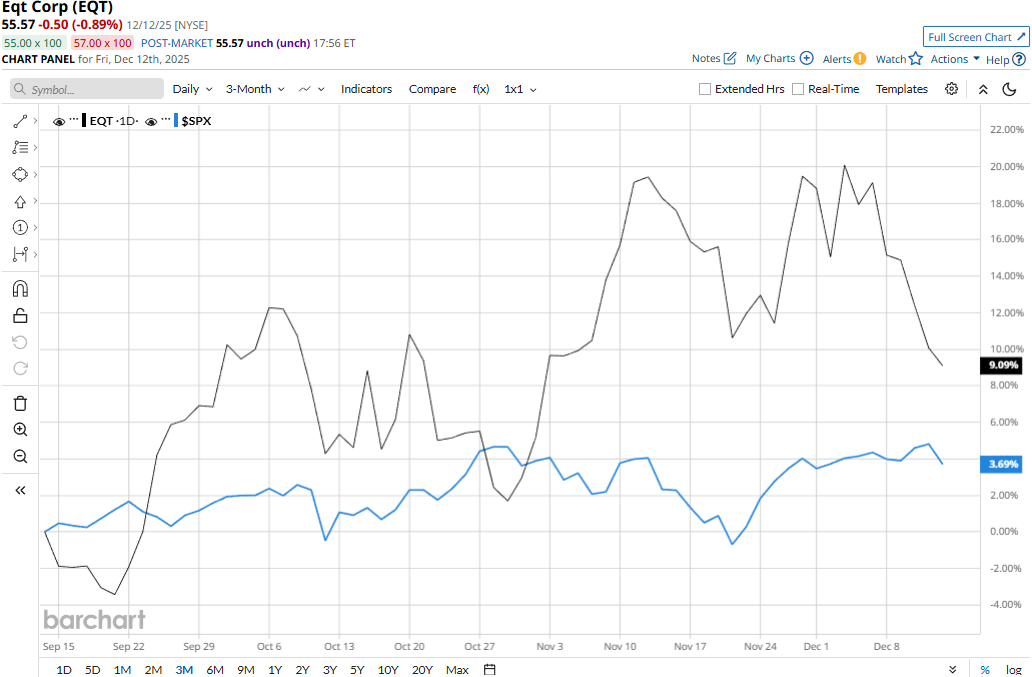Select the 2M time range
Viewport: 1032px width, 677px height.
(x=153, y=670)
